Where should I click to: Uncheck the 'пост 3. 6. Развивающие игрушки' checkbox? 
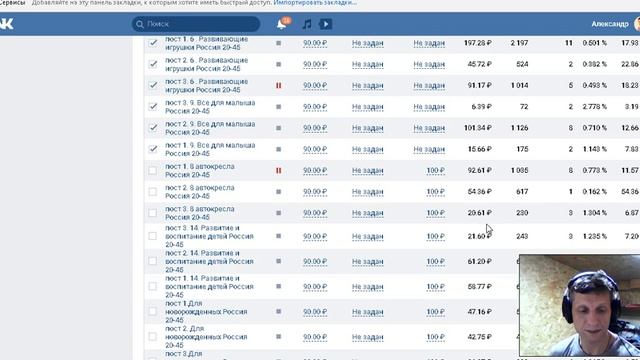coord(153,85)
